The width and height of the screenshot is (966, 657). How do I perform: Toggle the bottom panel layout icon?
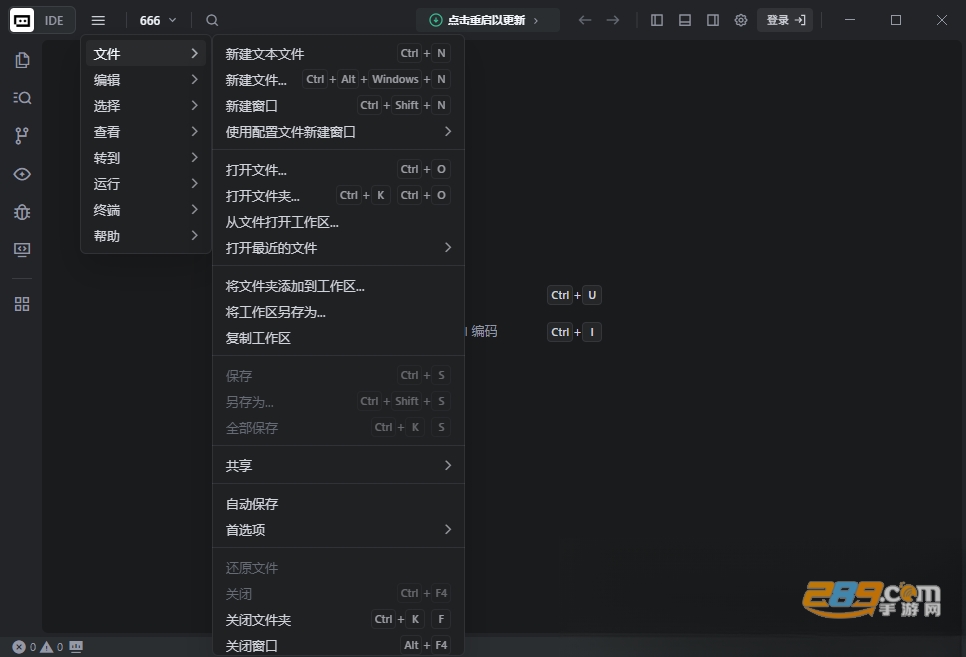coord(684,20)
